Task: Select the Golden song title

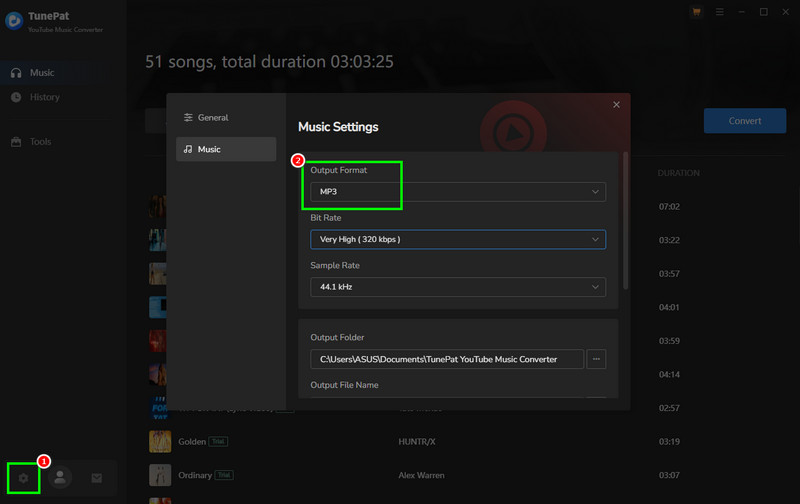Action: click(192, 442)
